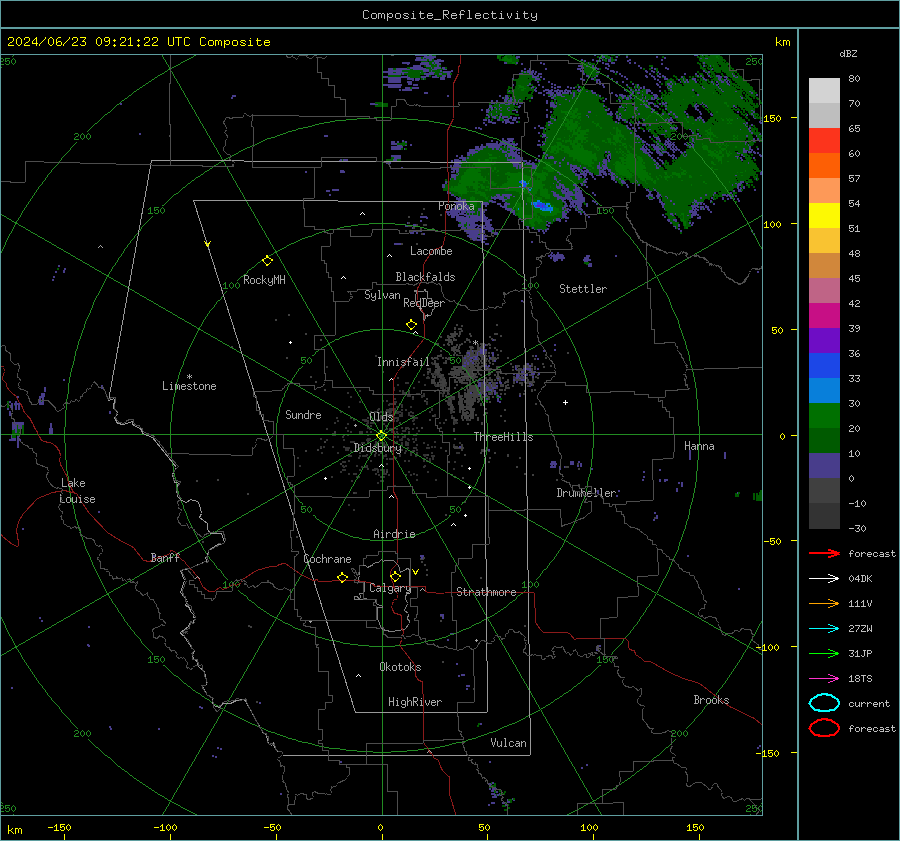900x841 pixels.
Task: Click the Stettler city label
Action: (x=583, y=289)
